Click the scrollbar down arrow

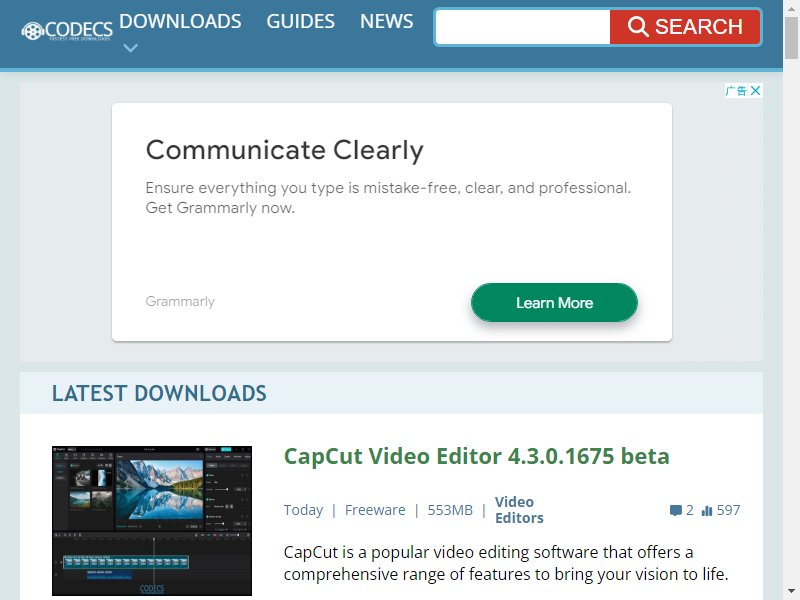[791, 592]
